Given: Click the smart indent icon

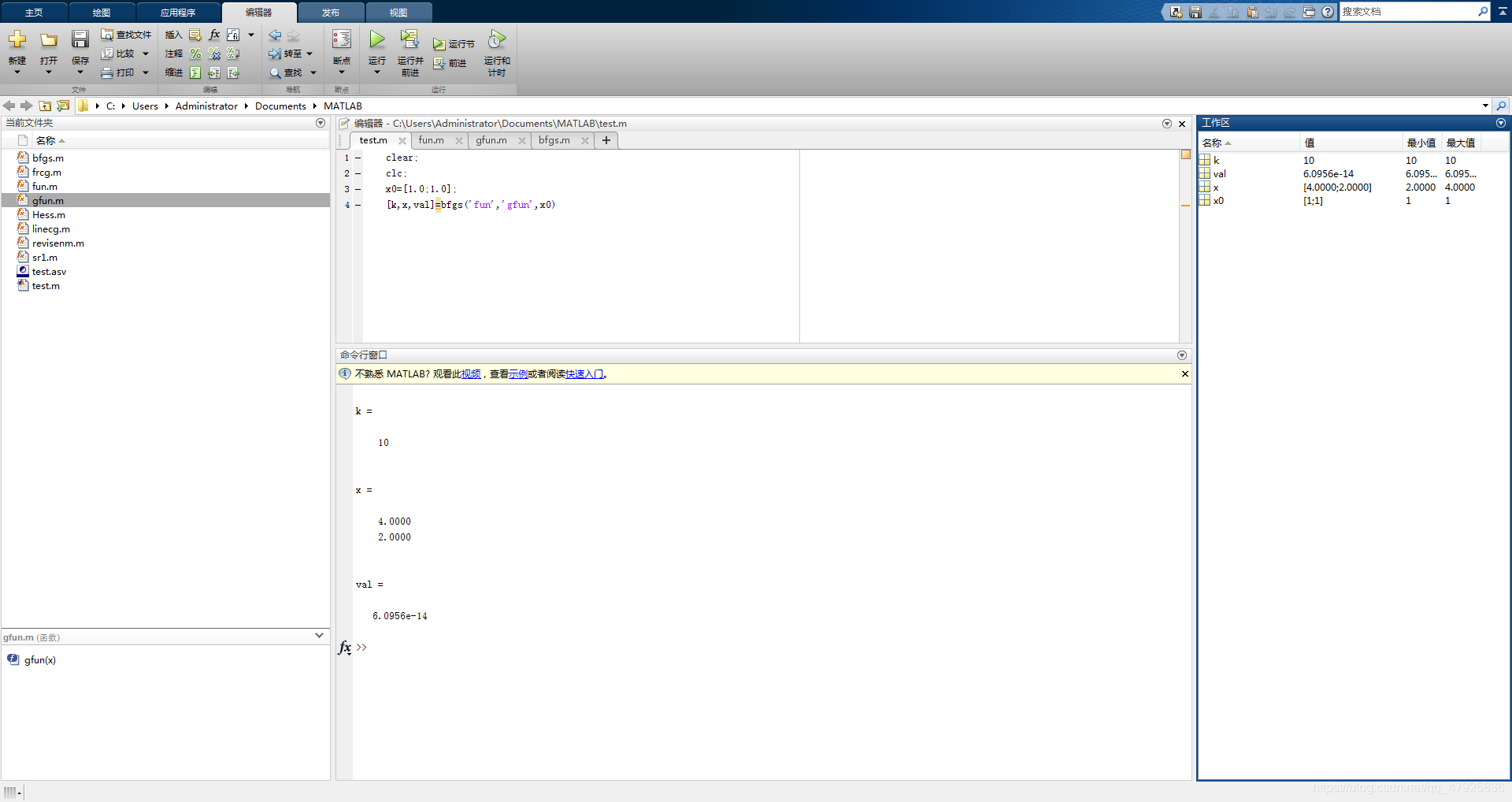Looking at the screenshot, I should coord(195,72).
